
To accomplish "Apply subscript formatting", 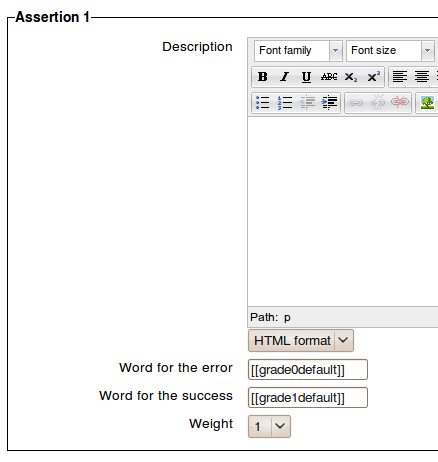I will 351,77.
